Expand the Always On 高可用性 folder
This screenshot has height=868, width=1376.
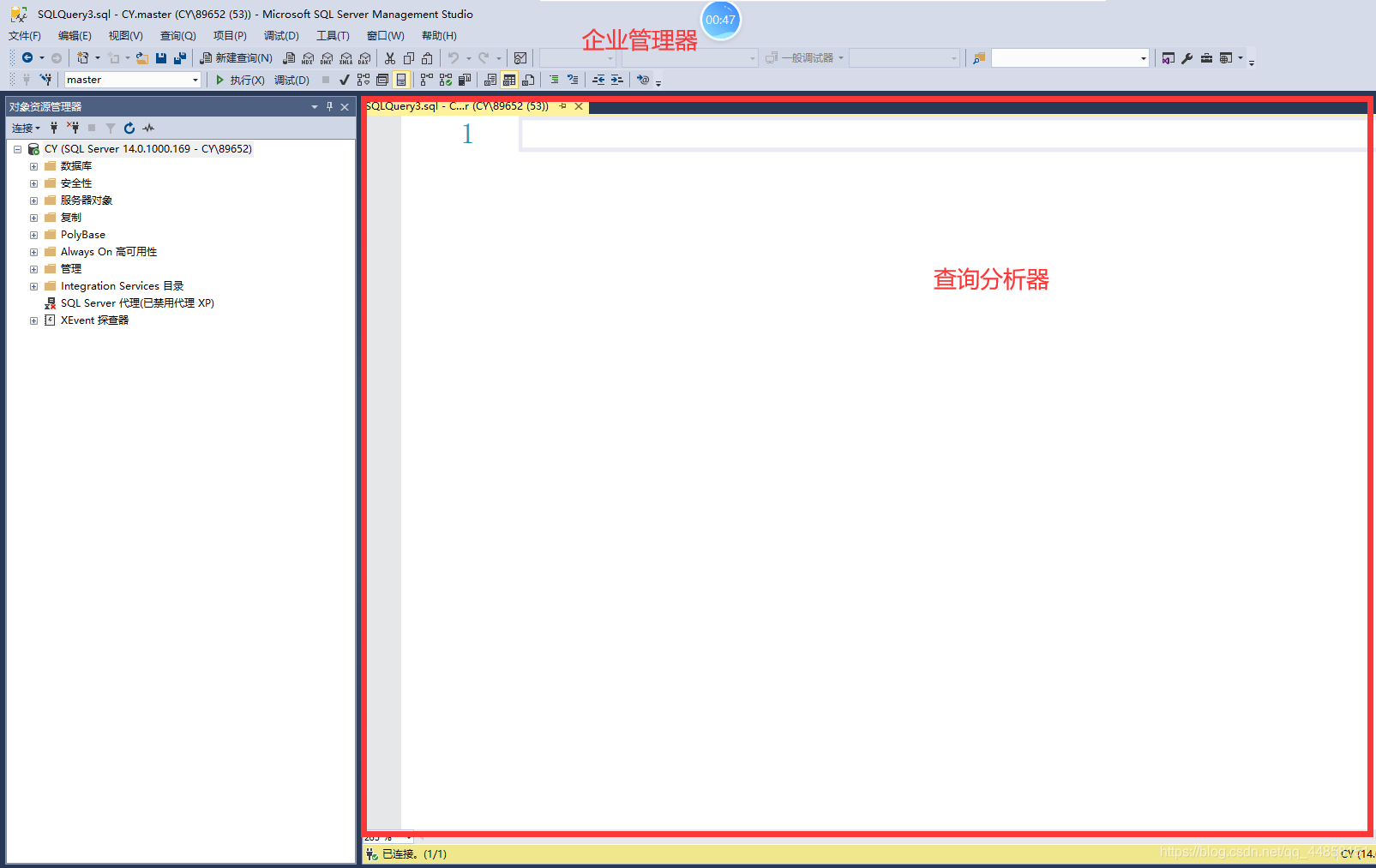[33, 252]
